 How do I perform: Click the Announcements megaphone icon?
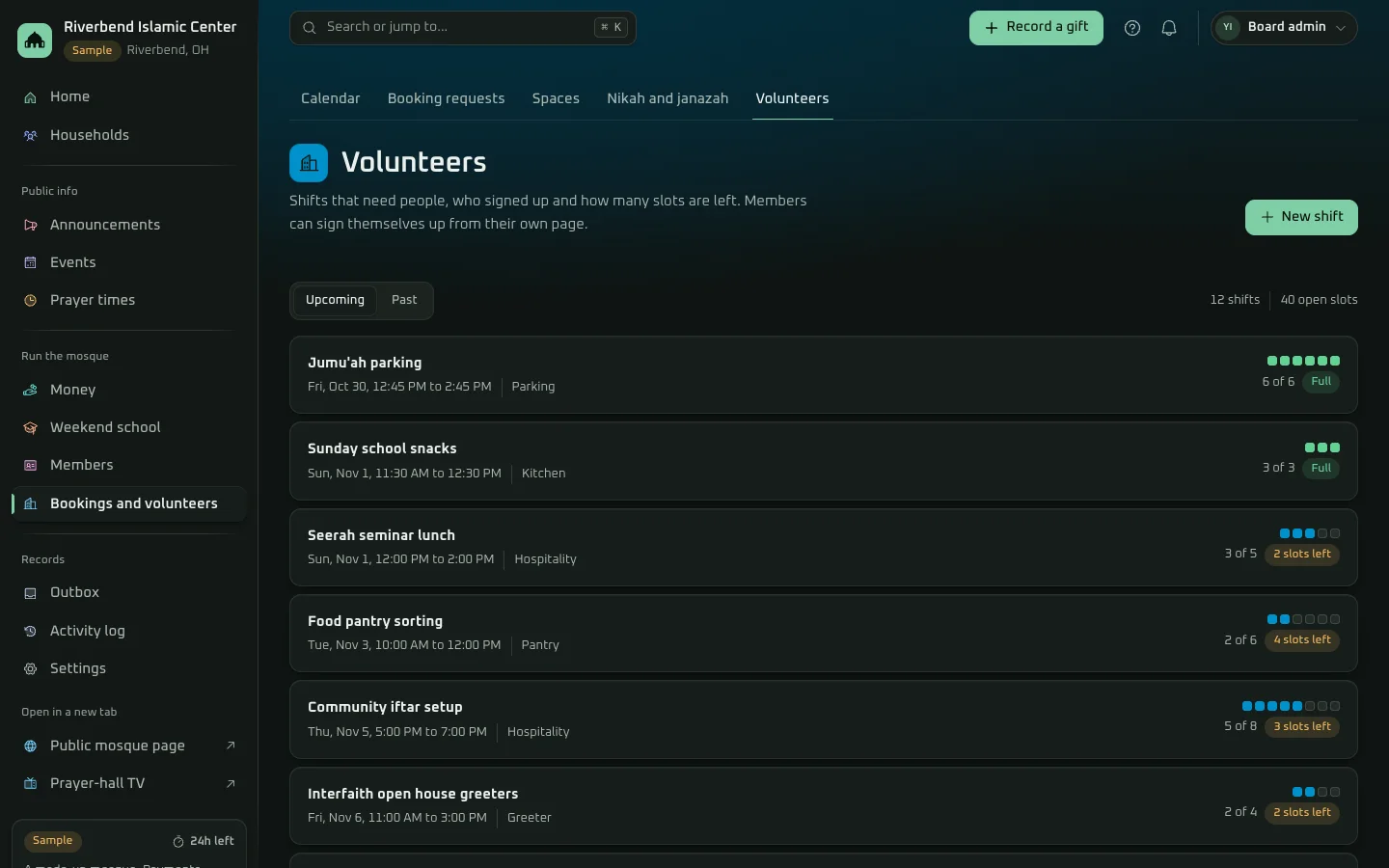[30, 226]
